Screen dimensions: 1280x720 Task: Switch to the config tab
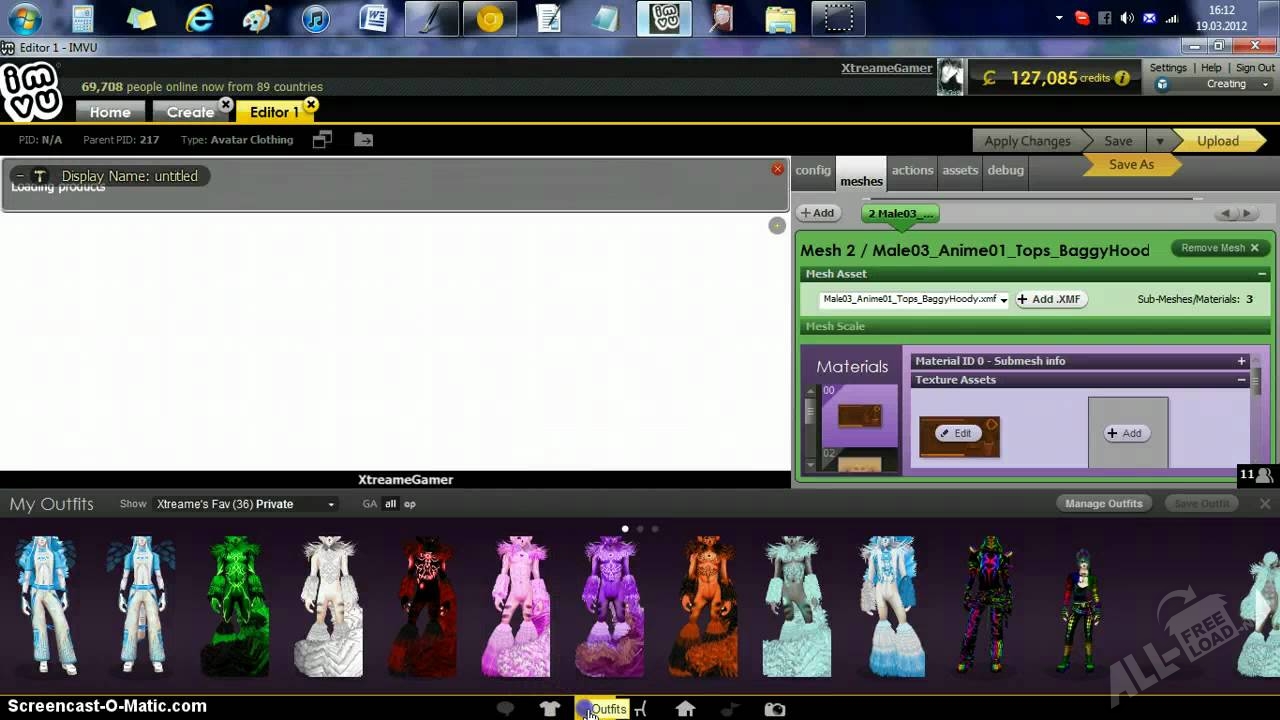coord(813,170)
